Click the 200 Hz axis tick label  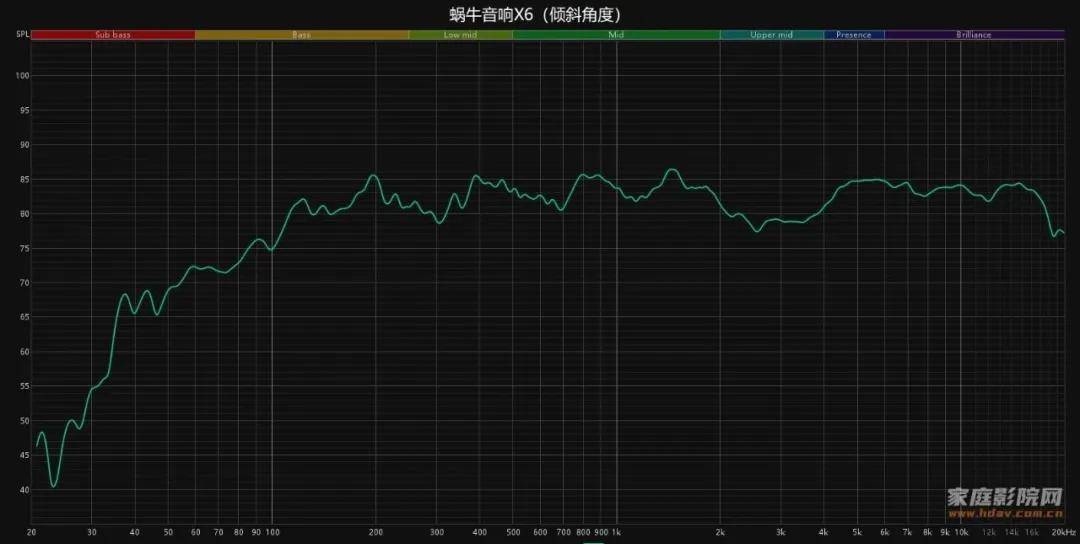(x=376, y=532)
